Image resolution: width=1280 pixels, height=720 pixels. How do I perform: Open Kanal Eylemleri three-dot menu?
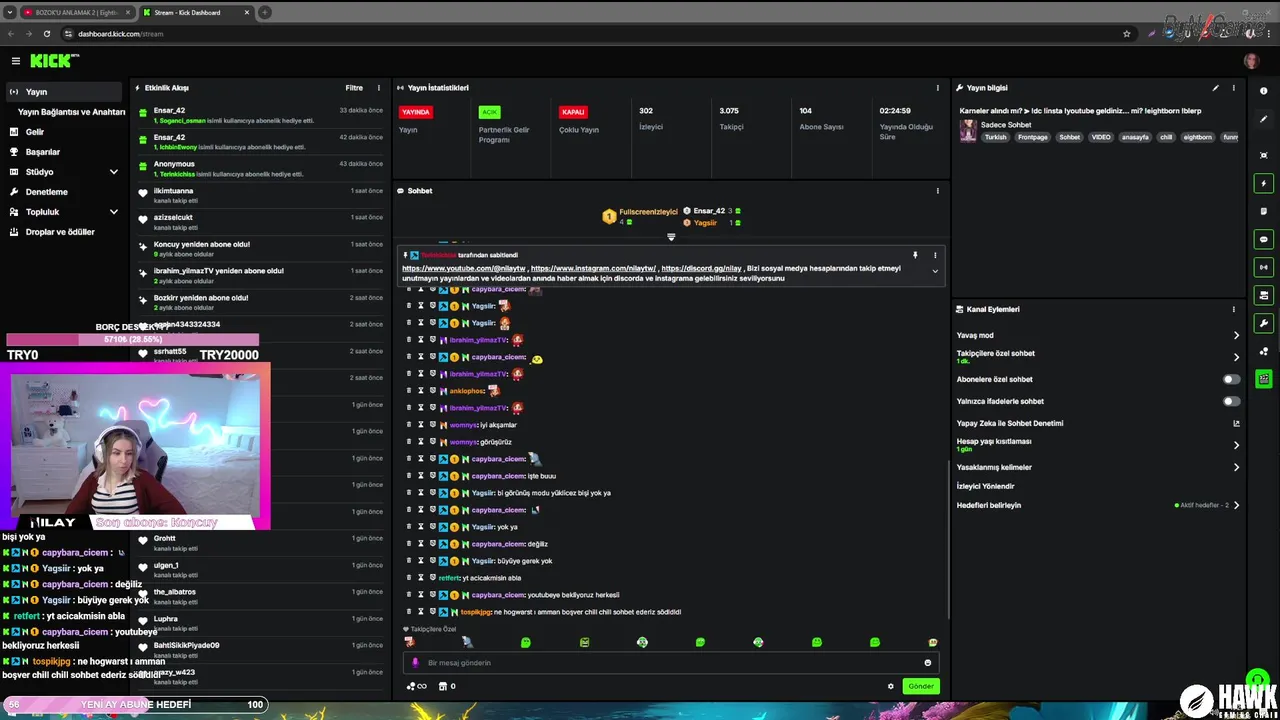[1234, 309]
